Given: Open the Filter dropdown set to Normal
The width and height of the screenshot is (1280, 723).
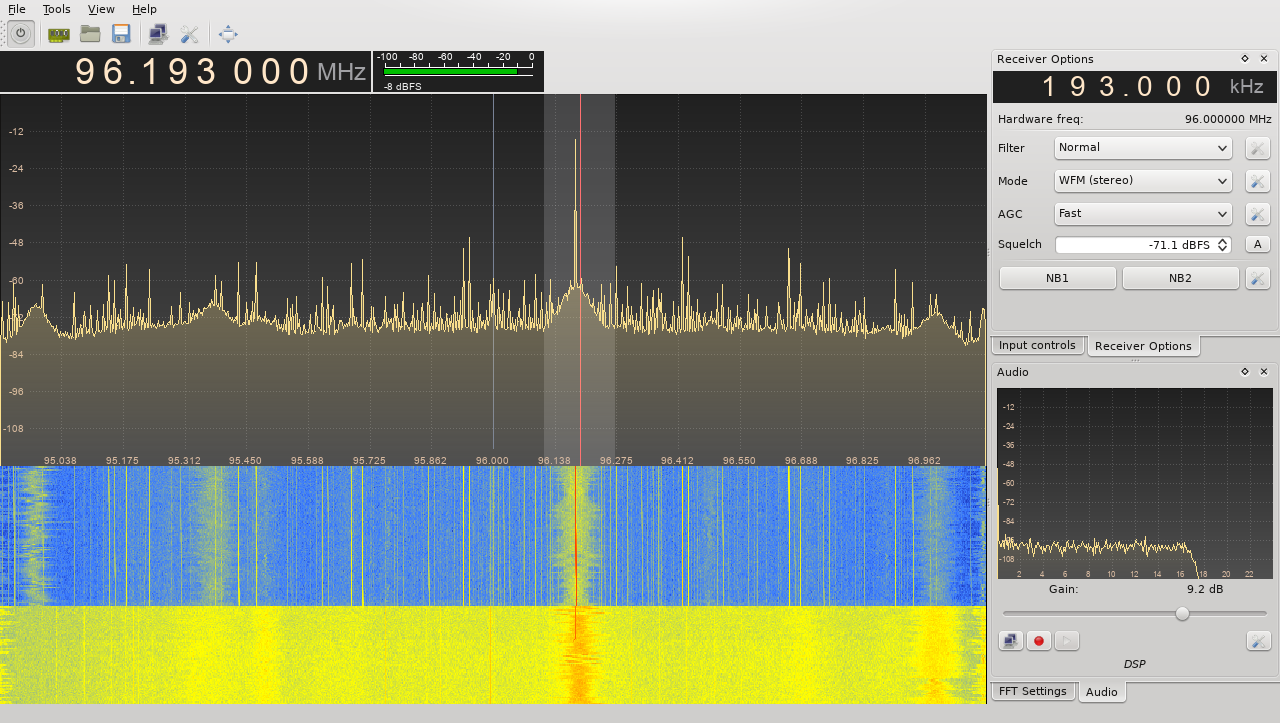Looking at the screenshot, I should pyautogui.click(x=1143, y=148).
